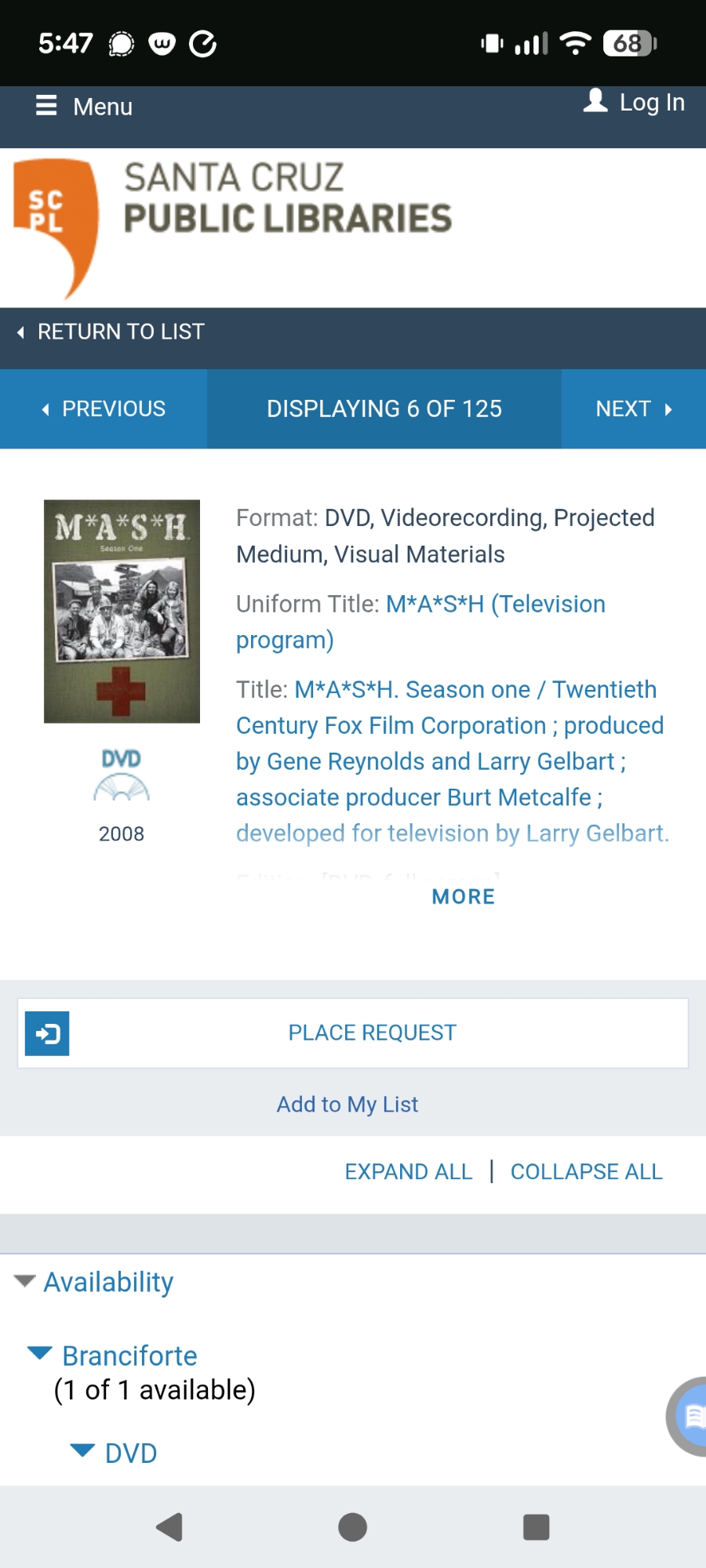The width and height of the screenshot is (706, 1568).
Task: Open the floating chat help bubble
Action: click(x=690, y=1416)
